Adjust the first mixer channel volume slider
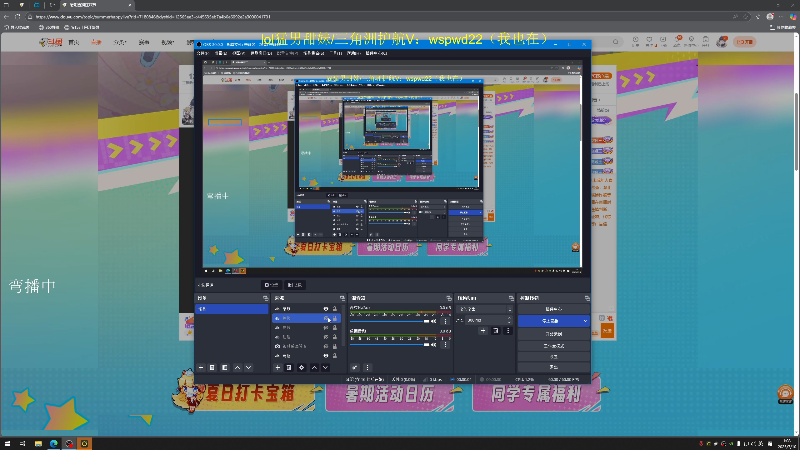Image resolution: width=800 pixels, height=450 pixels. point(389,321)
